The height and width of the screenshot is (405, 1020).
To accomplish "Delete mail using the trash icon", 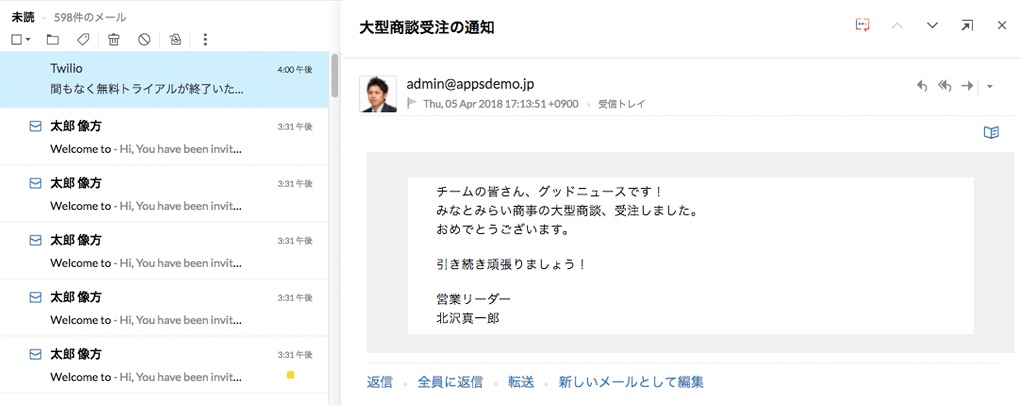I will [x=114, y=40].
